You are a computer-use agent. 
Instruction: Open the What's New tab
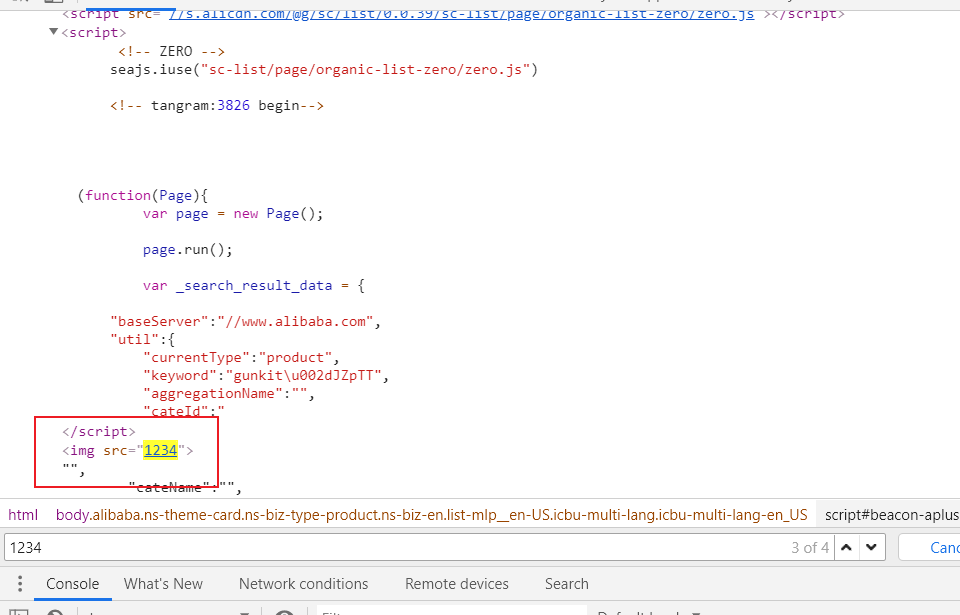click(x=163, y=584)
